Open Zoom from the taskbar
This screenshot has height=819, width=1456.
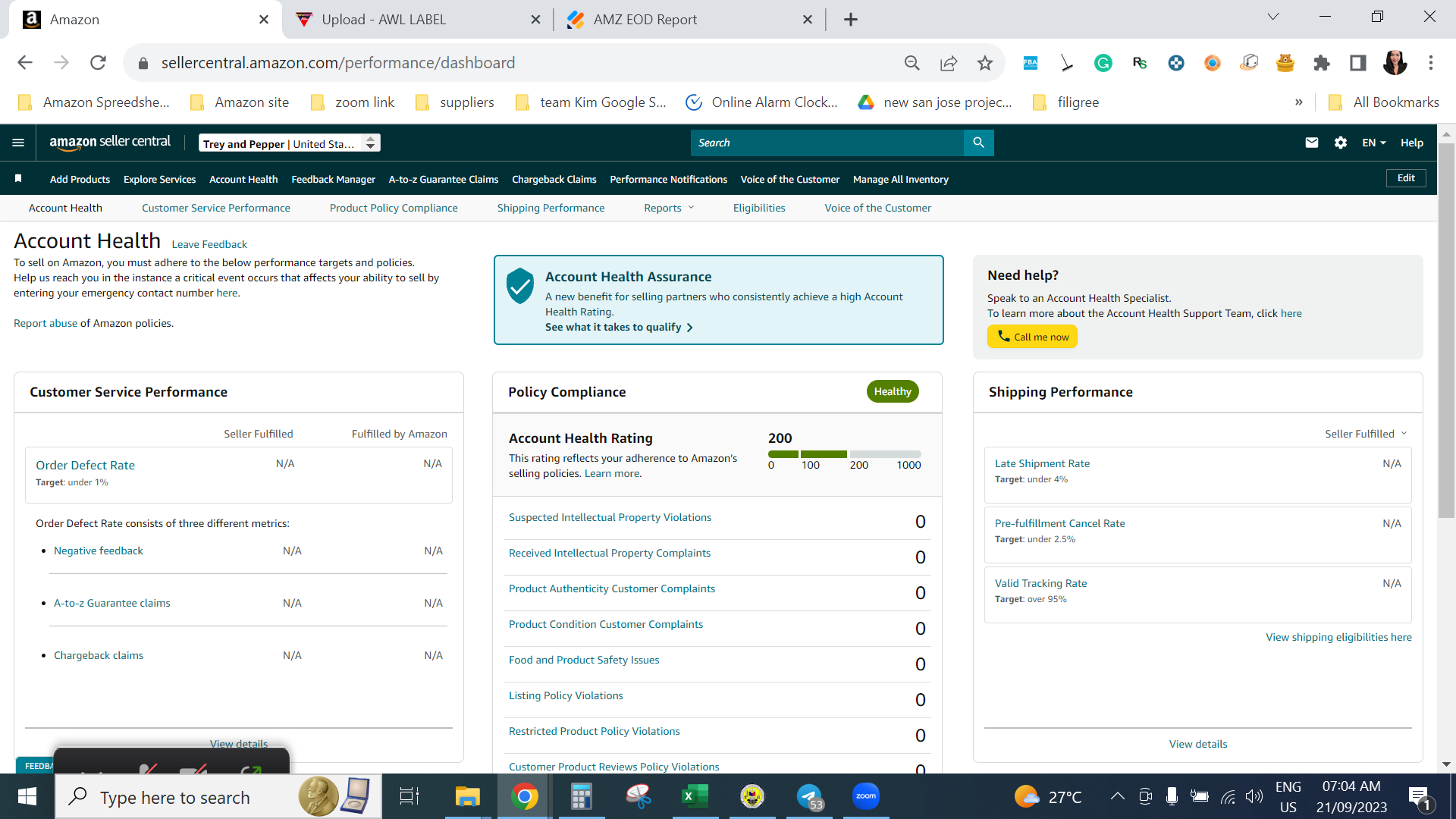866,796
